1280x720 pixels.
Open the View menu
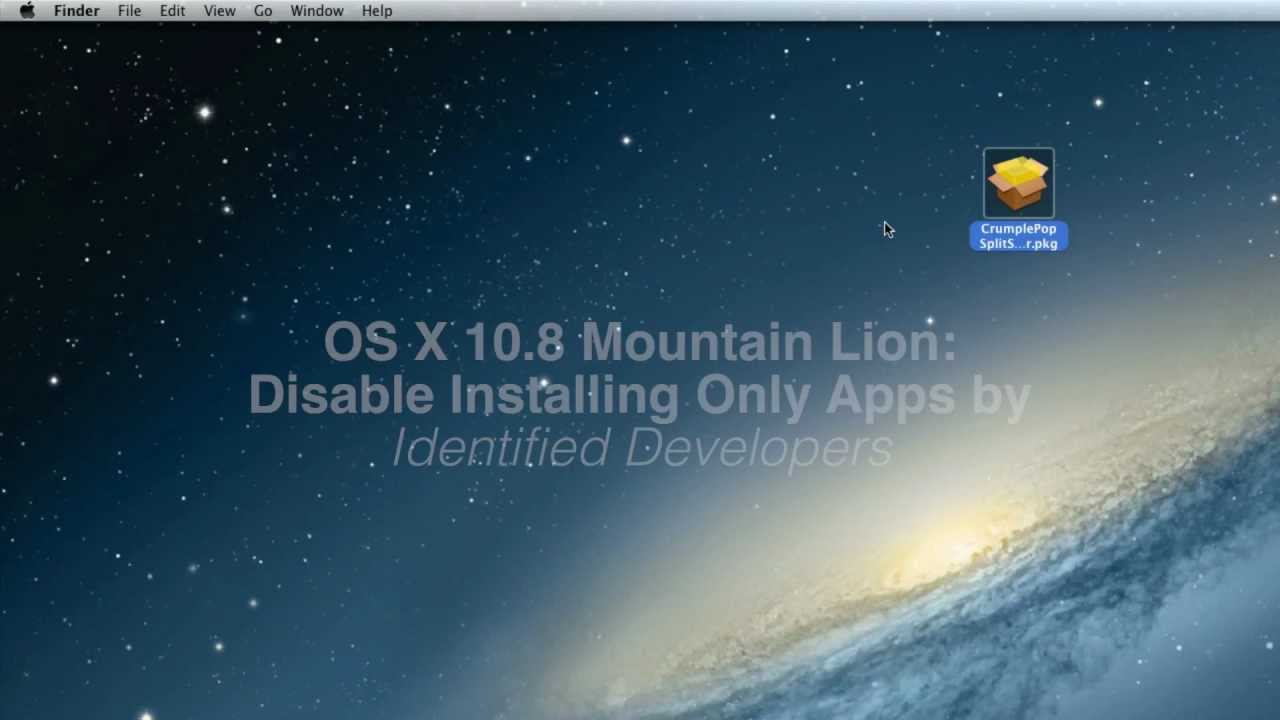coord(219,11)
